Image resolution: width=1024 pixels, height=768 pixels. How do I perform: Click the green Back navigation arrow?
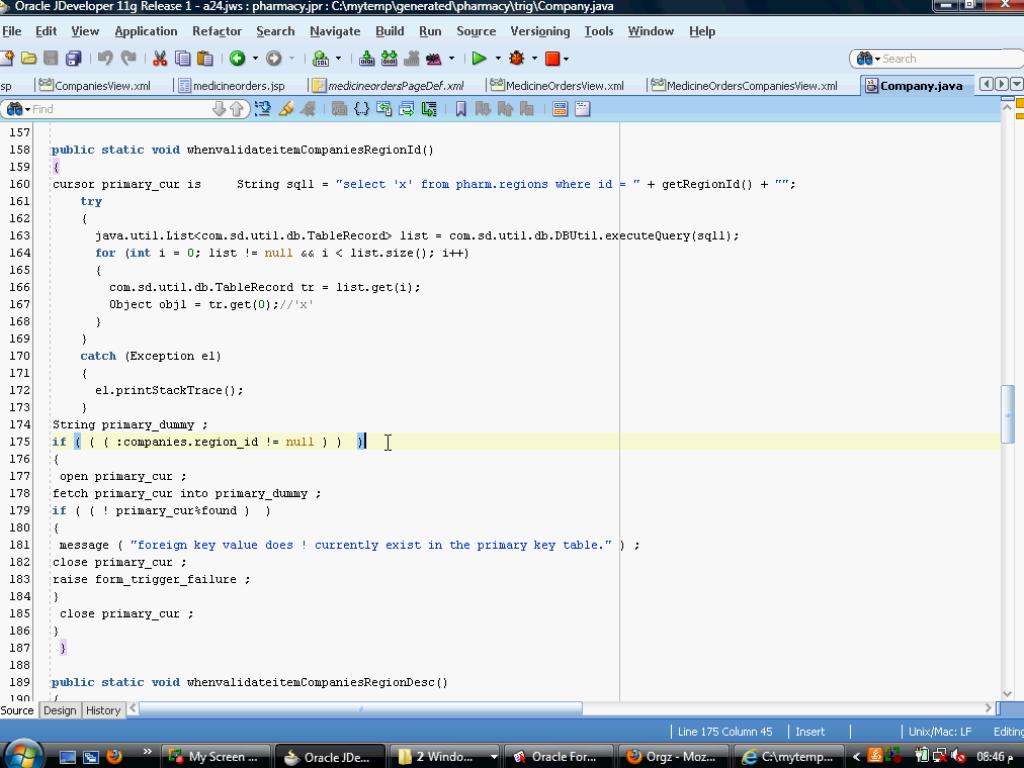click(x=237, y=59)
